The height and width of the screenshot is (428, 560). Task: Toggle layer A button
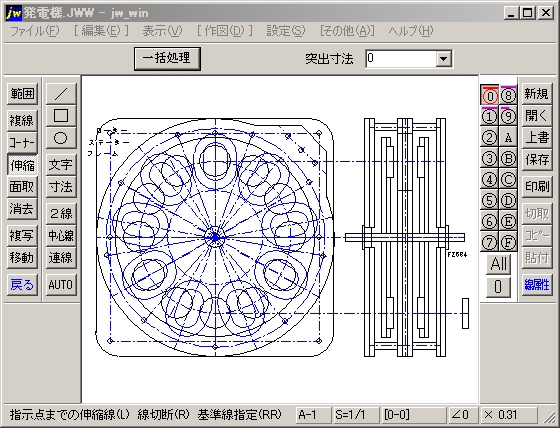coord(508,138)
